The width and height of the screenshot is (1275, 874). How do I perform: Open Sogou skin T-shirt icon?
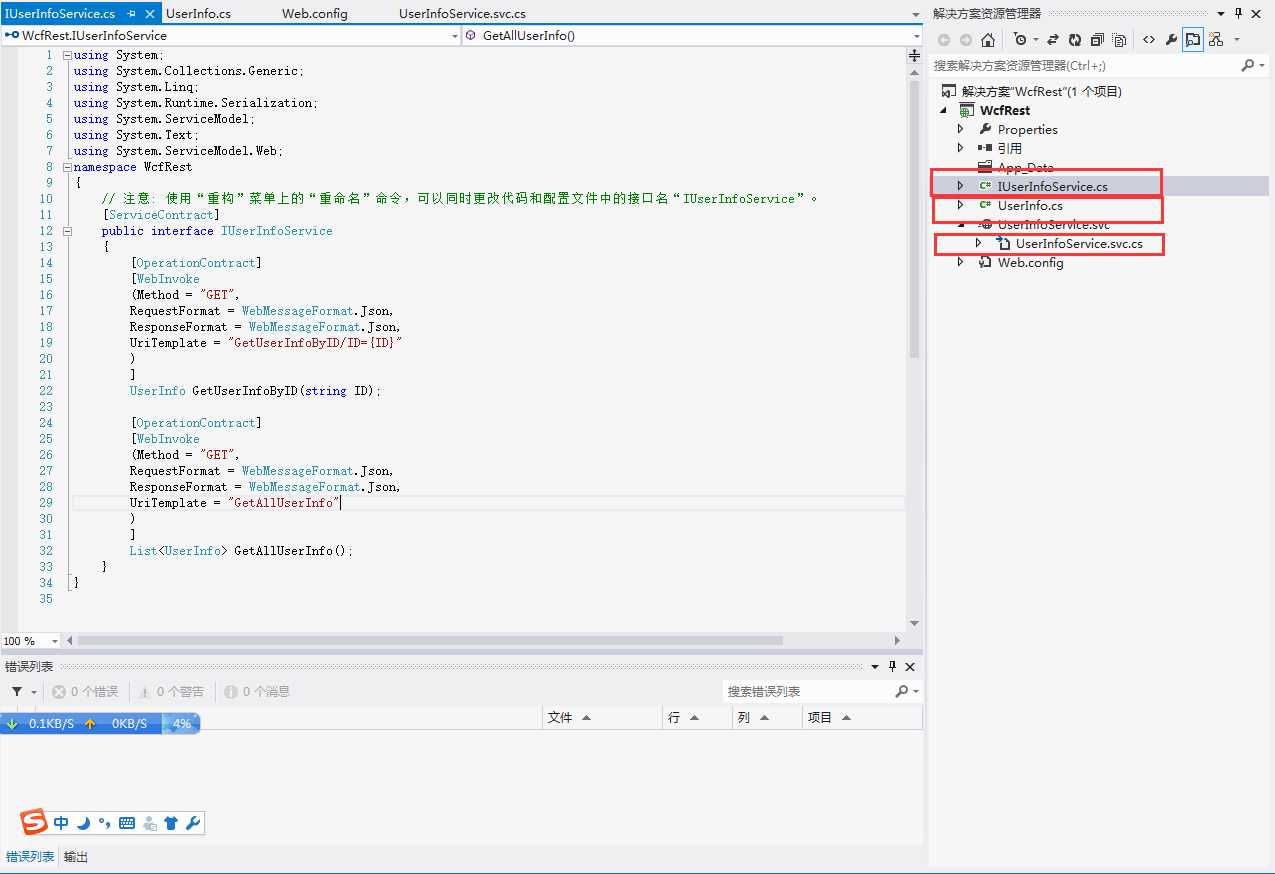point(171,824)
